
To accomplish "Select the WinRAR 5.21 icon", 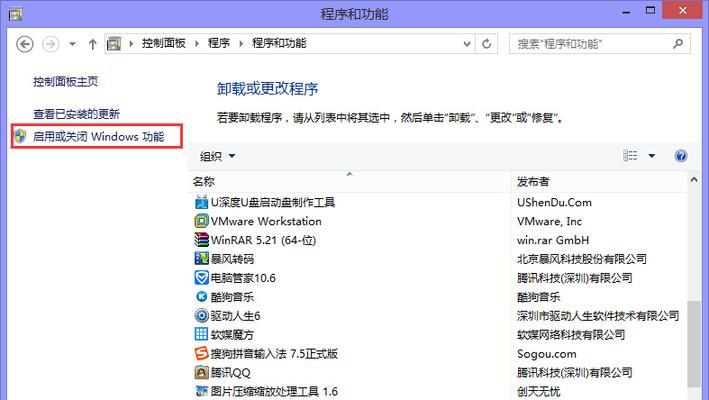I will tap(201, 240).
